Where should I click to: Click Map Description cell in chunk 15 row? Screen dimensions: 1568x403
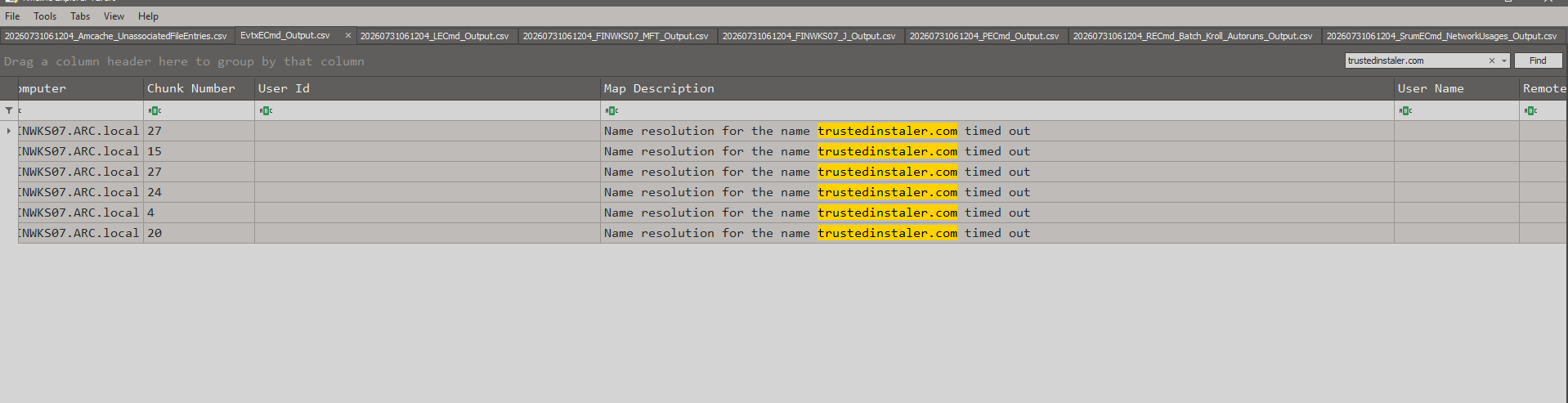click(x=997, y=151)
